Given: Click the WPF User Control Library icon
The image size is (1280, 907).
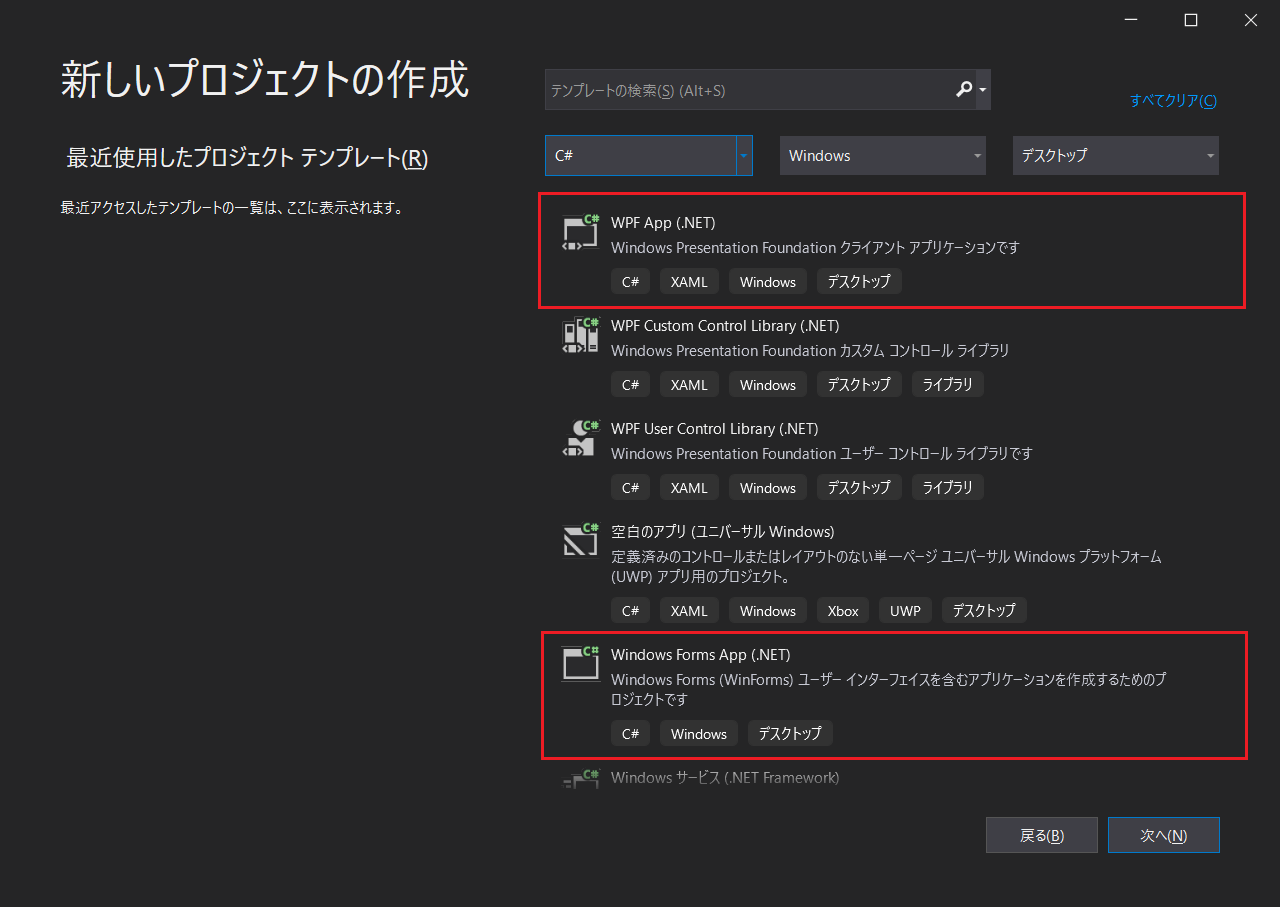Looking at the screenshot, I should 580,438.
